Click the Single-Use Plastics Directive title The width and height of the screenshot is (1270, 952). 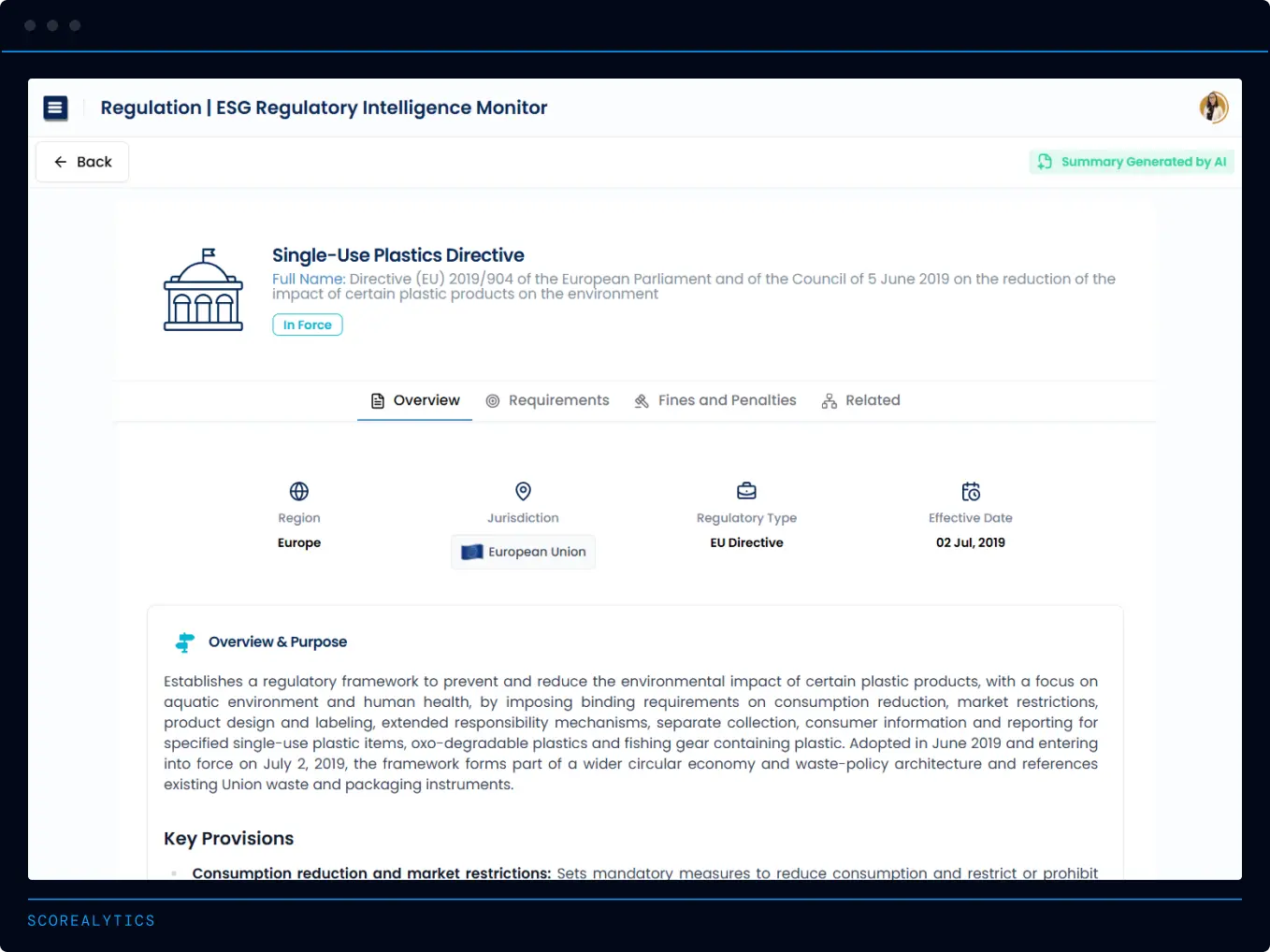397,255
